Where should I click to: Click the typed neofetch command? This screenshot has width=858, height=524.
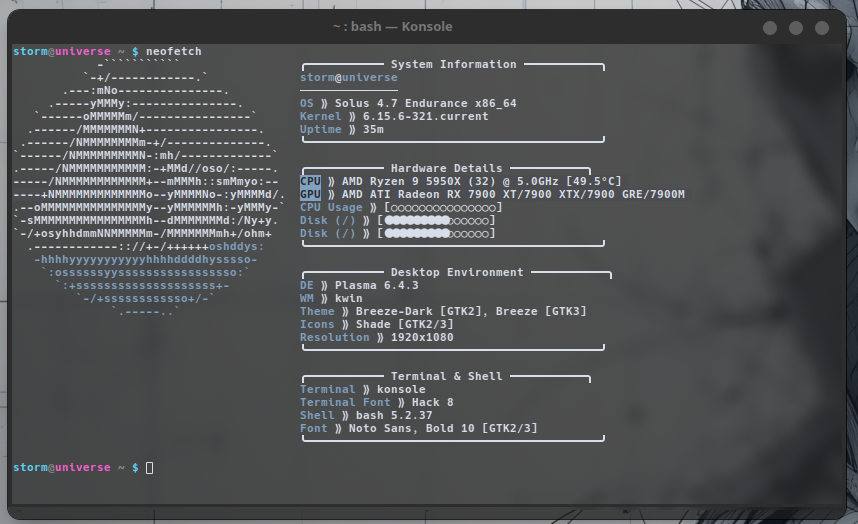click(x=174, y=51)
